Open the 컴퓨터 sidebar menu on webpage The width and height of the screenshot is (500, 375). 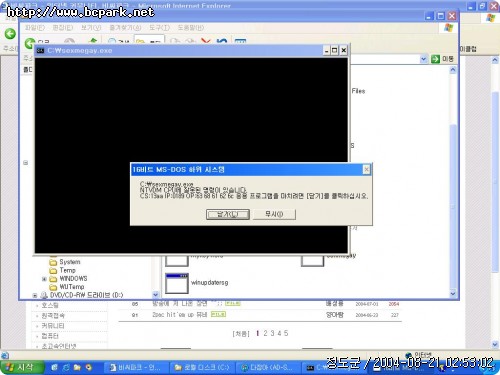point(50,336)
